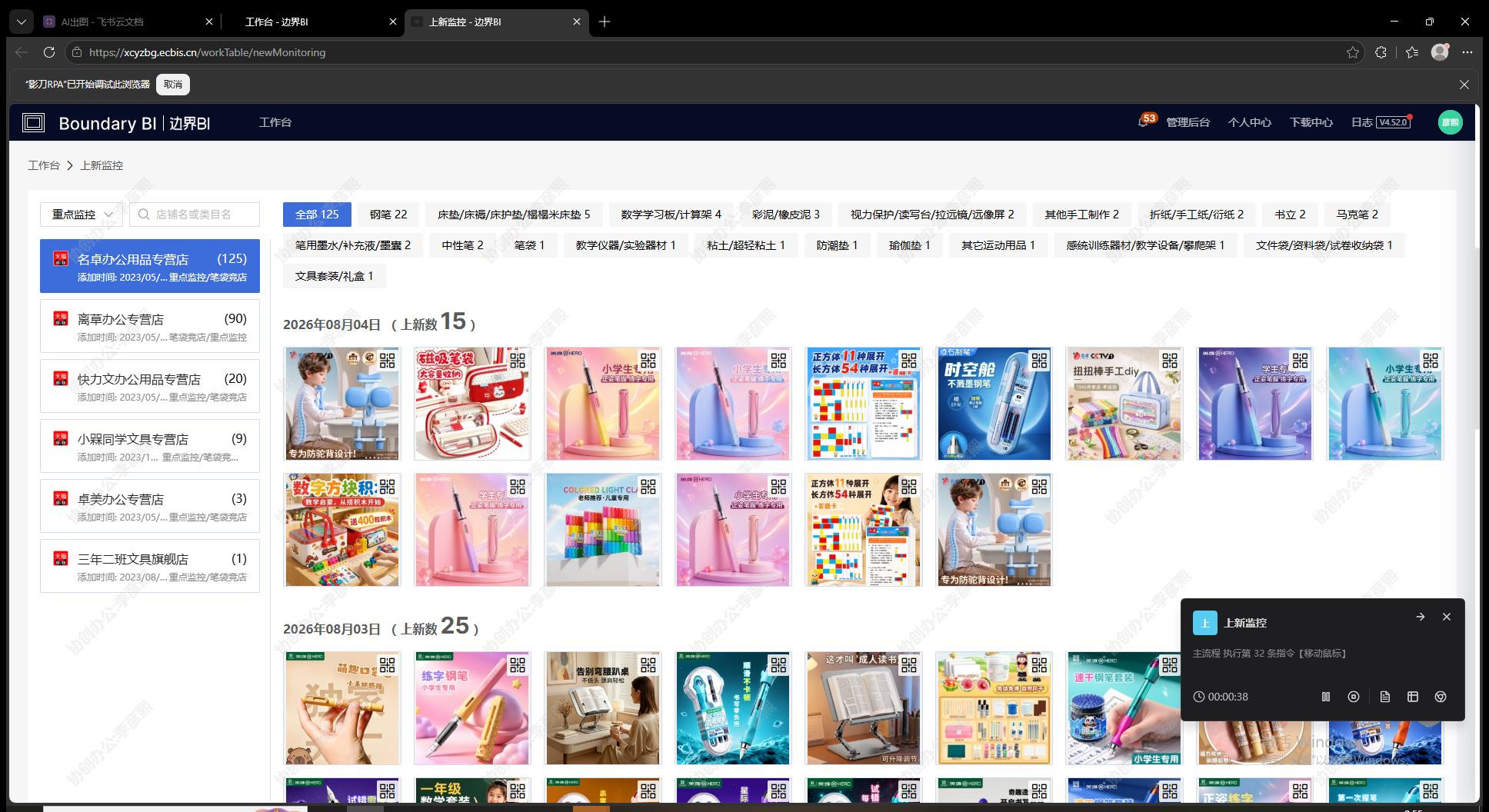Select store 小槑同学文具专营店
The width and height of the screenshot is (1489, 812).
coord(150,446)
